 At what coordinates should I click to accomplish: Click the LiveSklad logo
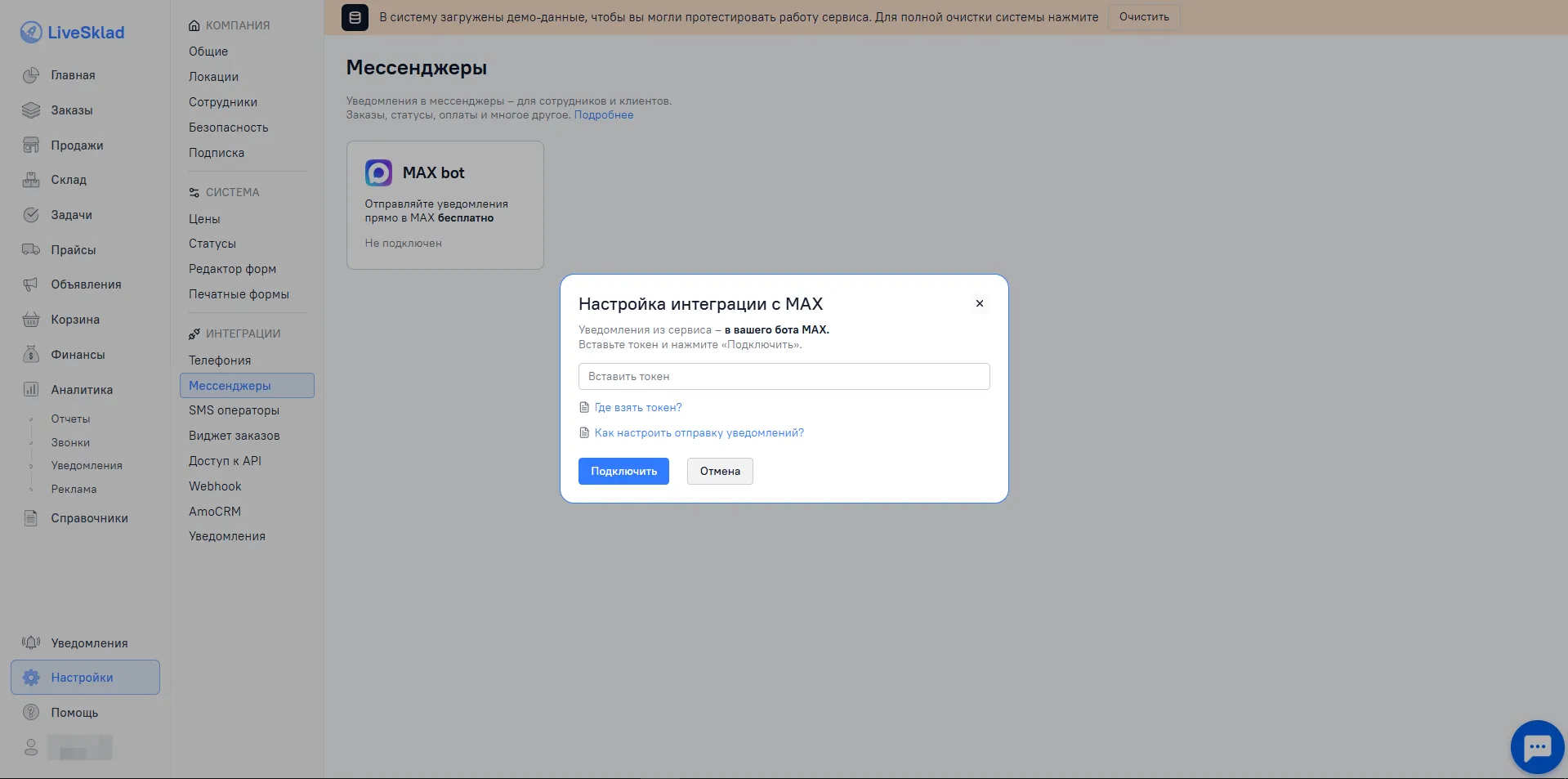point(72,33)
